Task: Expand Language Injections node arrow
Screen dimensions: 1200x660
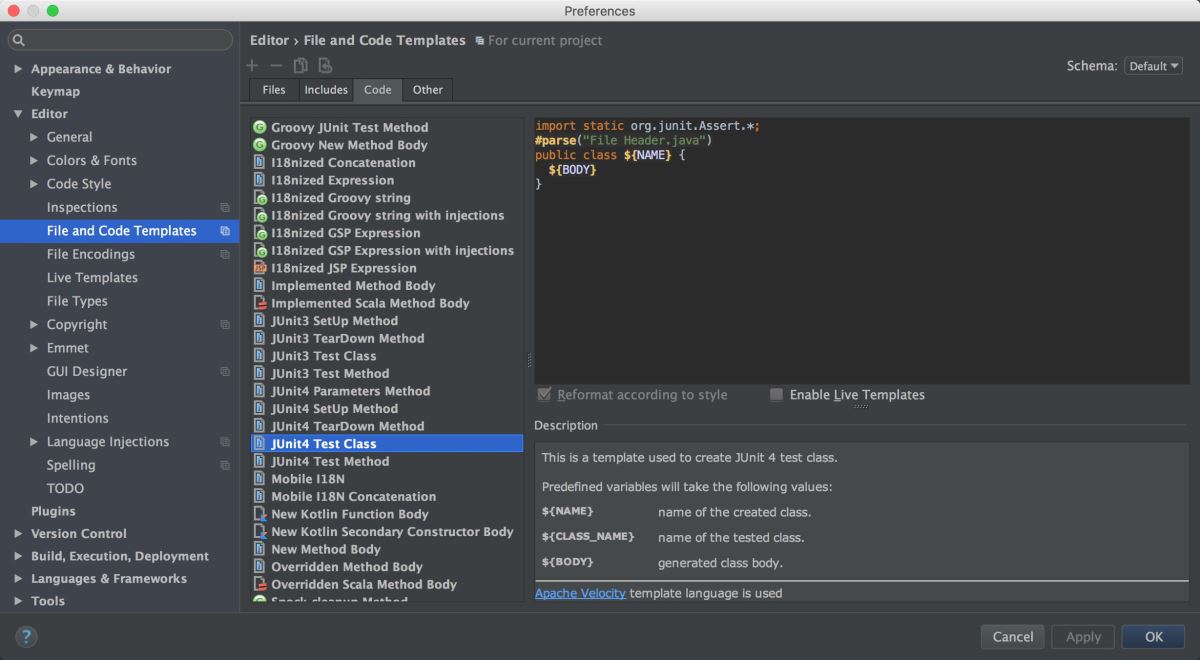Action: pyautogui.click(x=34, y=442)
